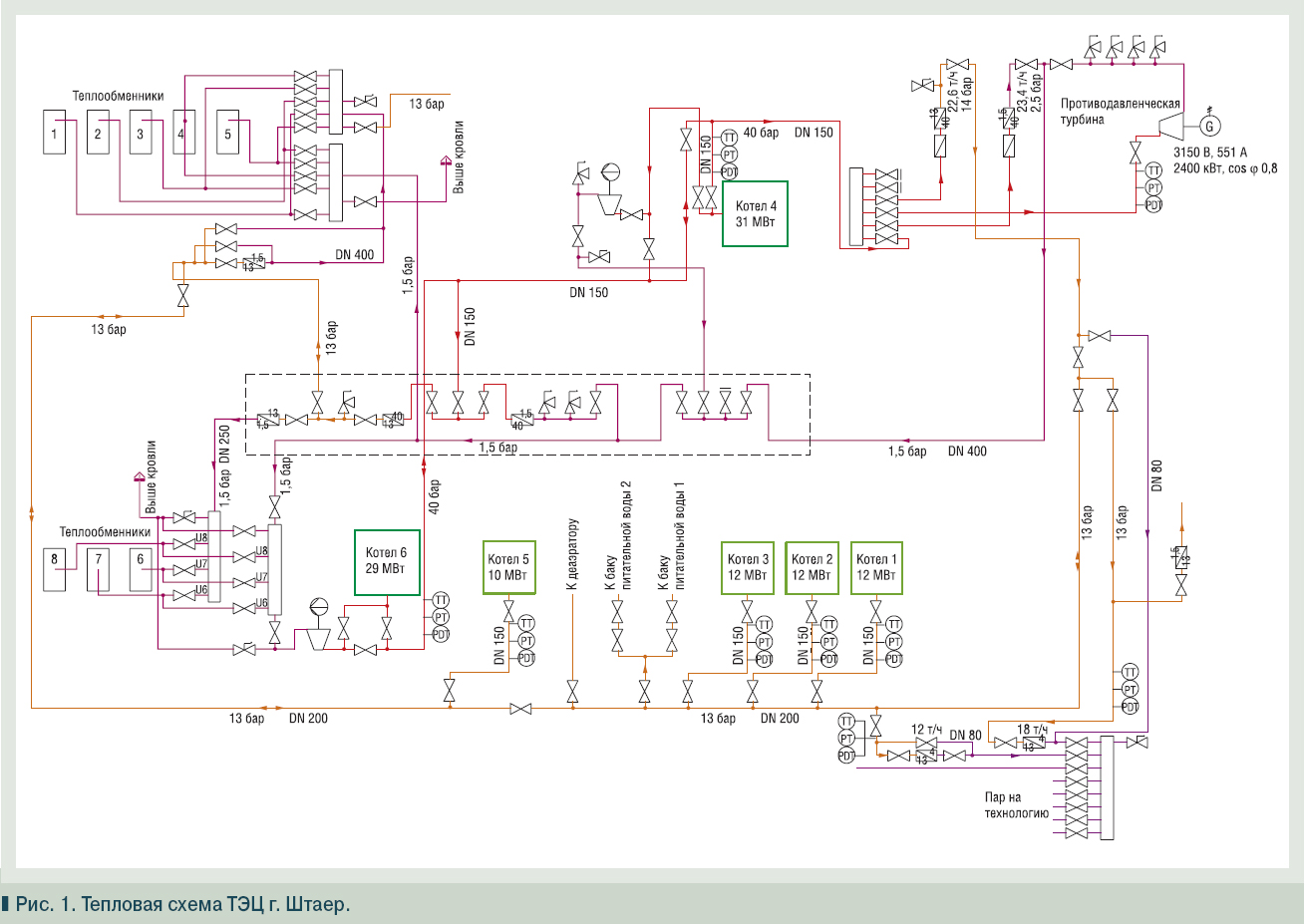Viewport: 1305px width, 924px height.
Task: Click the steam header next to Пар на технологию
Action: pos(1106,788)
